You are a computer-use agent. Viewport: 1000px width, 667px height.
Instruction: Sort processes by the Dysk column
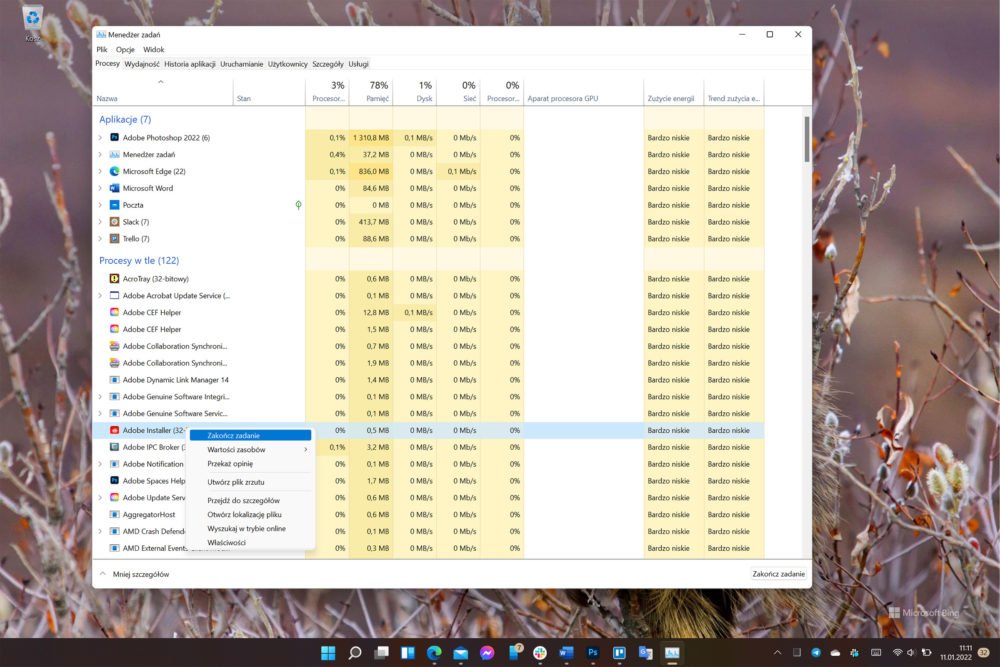tap(415, 92)
